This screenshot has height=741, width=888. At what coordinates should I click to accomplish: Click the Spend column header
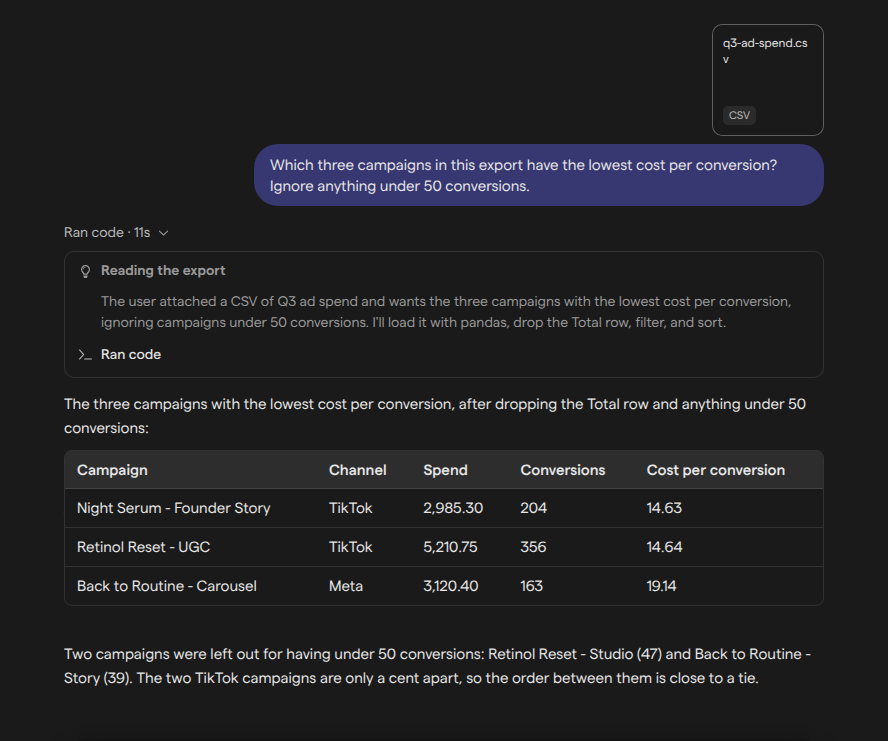pos(445,470)
